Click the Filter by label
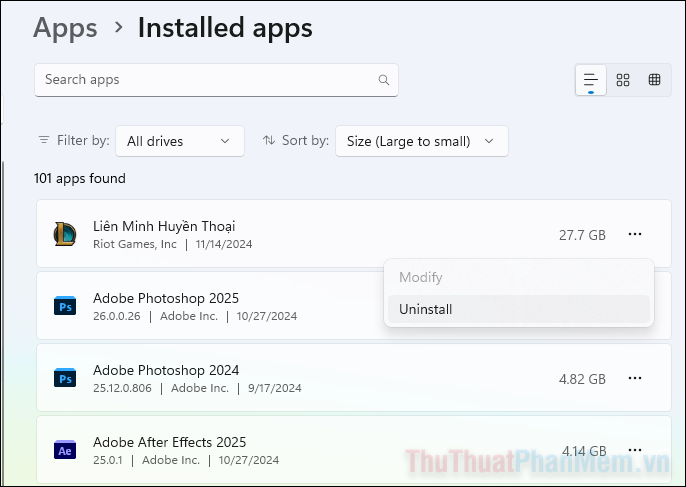The height and width of the screenshot is (487, 686). coord(83,140)
